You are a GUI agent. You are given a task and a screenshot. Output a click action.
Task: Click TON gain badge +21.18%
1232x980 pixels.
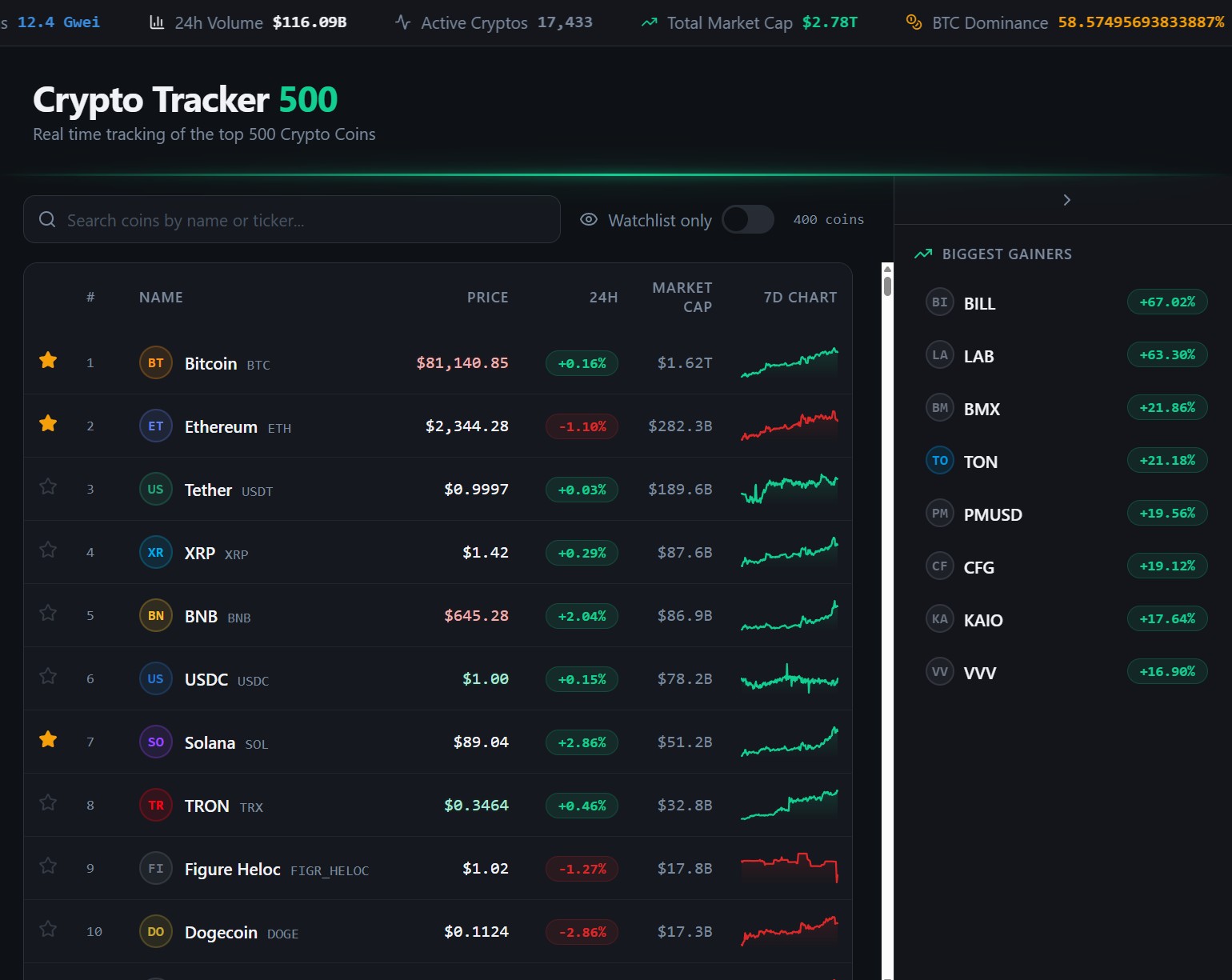tap(1167, 460)
